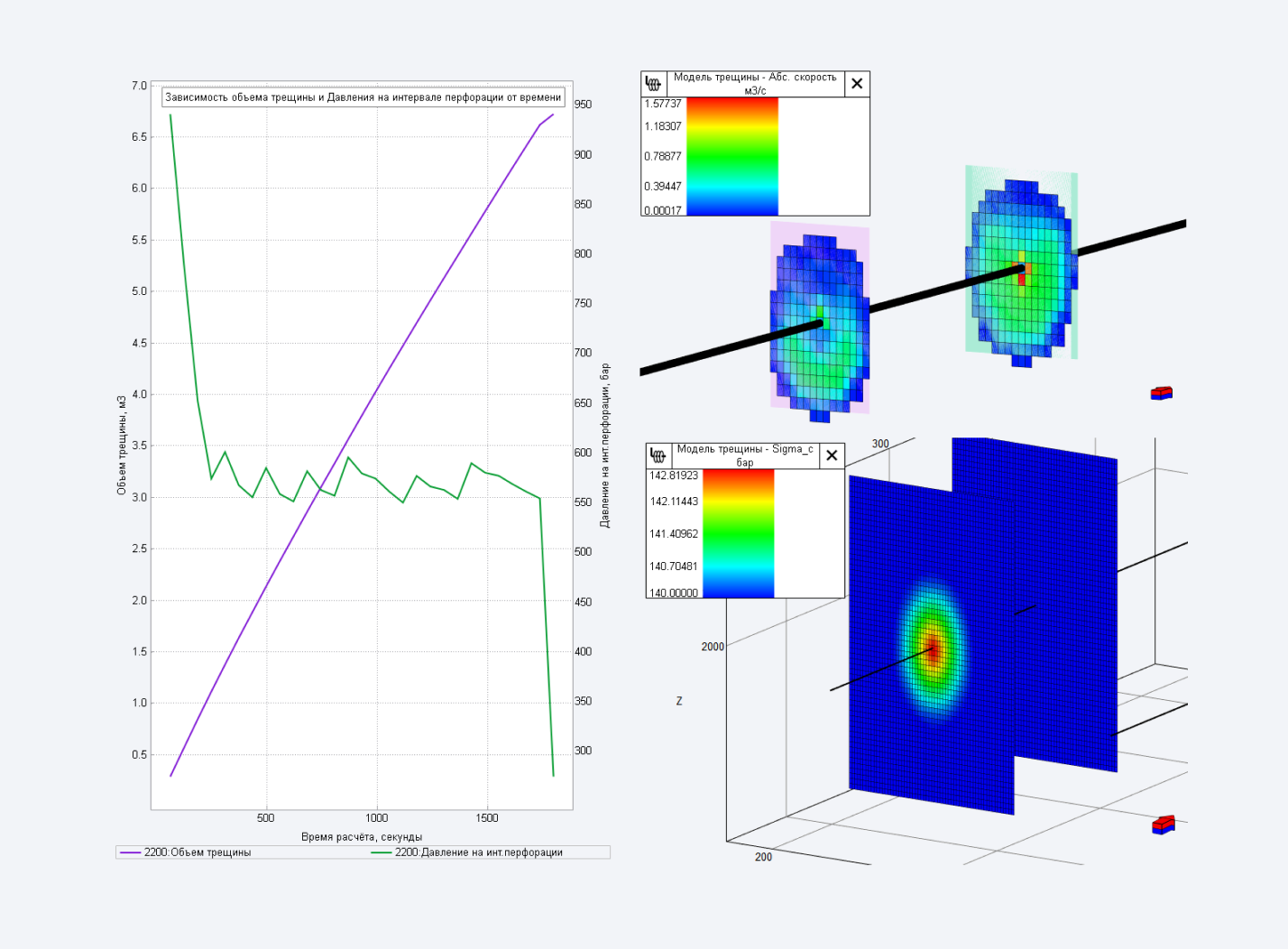Click the legend value 0.00017
1288x949 pixels.
click(663, 210)
